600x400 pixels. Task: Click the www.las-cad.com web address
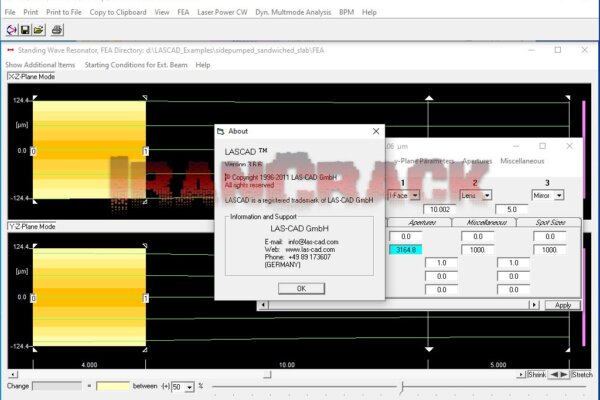click(x=310, y=250)
